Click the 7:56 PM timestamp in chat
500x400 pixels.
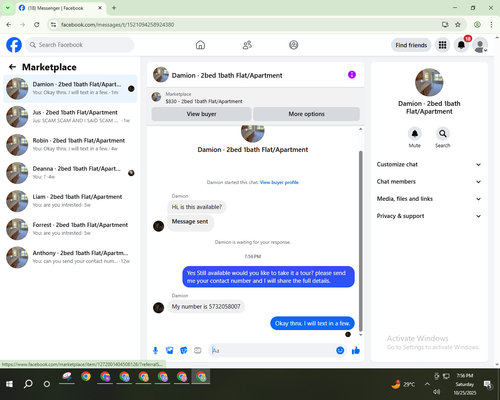[252, 256]
